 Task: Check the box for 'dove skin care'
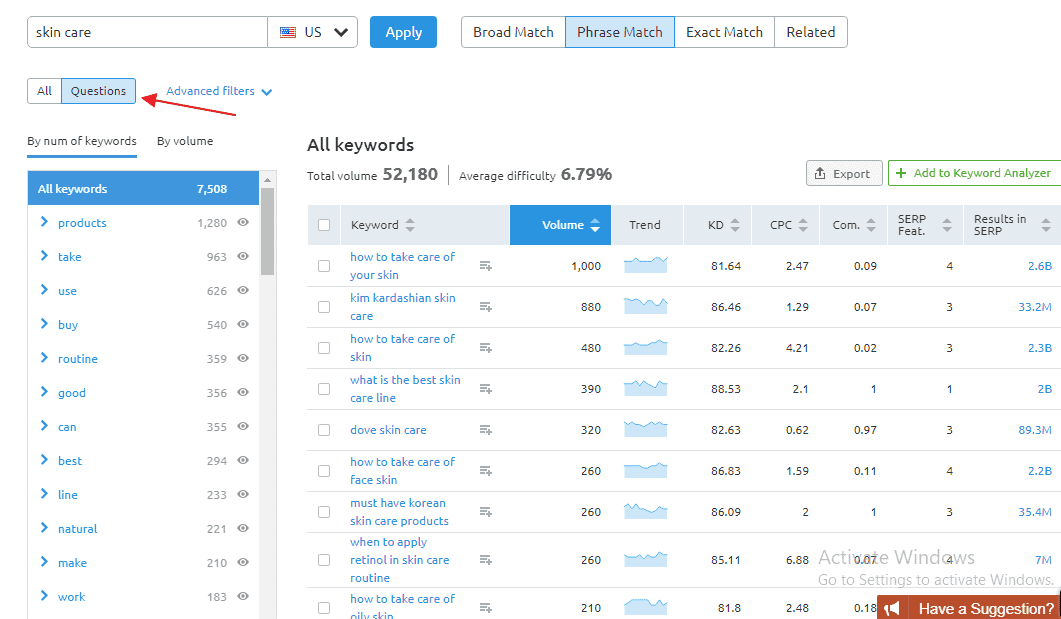coord(324,430)
